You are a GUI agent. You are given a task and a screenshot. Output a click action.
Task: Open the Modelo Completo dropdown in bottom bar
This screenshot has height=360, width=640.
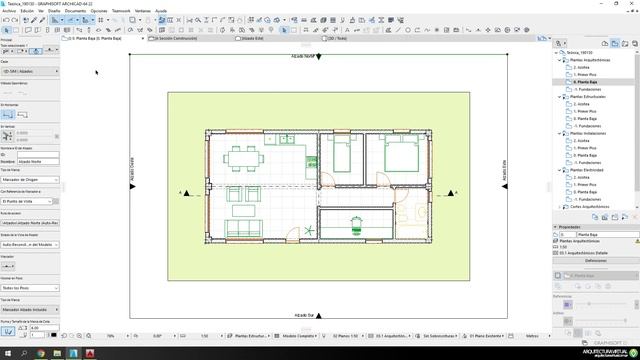coord(300,336)
